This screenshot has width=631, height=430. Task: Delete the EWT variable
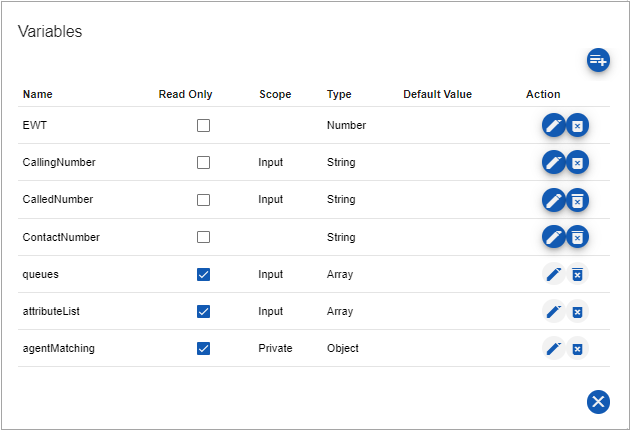tap(577, 126)
